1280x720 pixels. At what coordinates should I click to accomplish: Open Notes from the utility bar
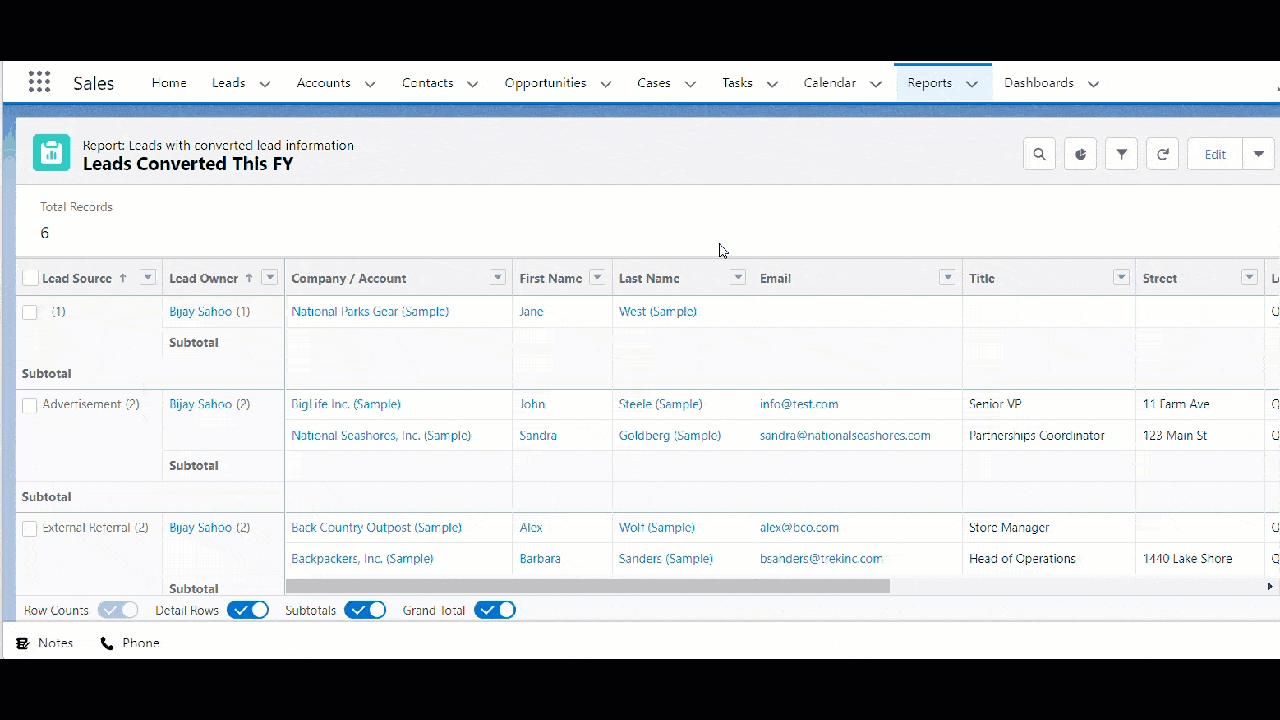point(44,643)
